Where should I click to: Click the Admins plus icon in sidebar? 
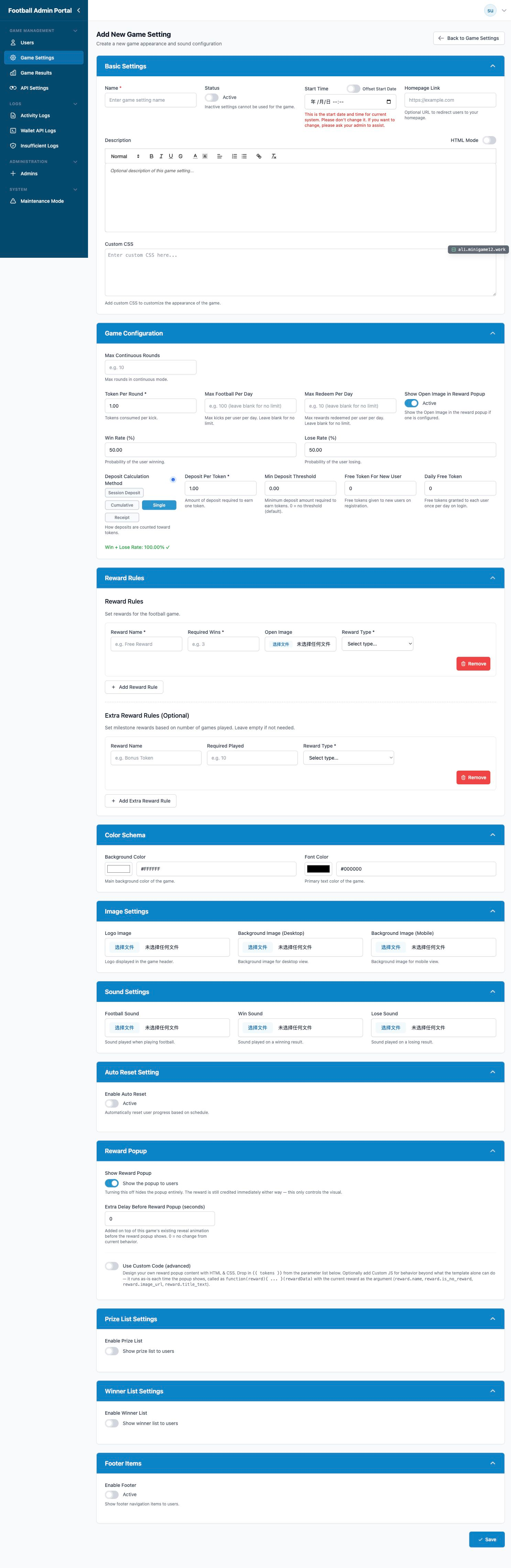pos(13,174)
